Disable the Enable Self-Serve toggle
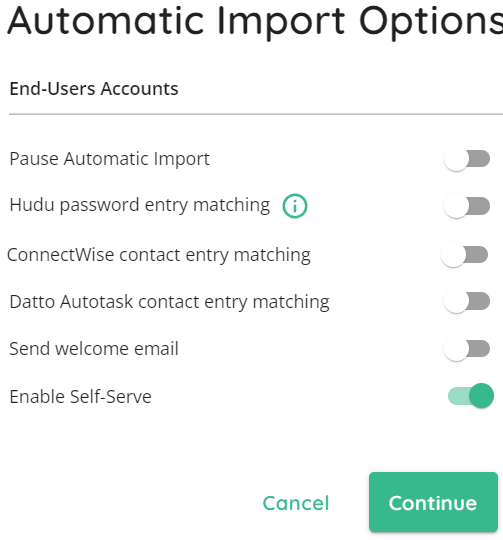This screenshot has height=540, width=503. pyautogui.click(x=471, y=396)
